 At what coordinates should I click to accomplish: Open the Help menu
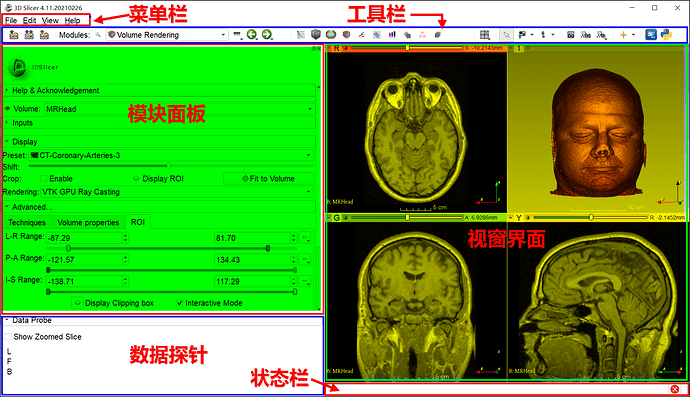click(72, 20)
